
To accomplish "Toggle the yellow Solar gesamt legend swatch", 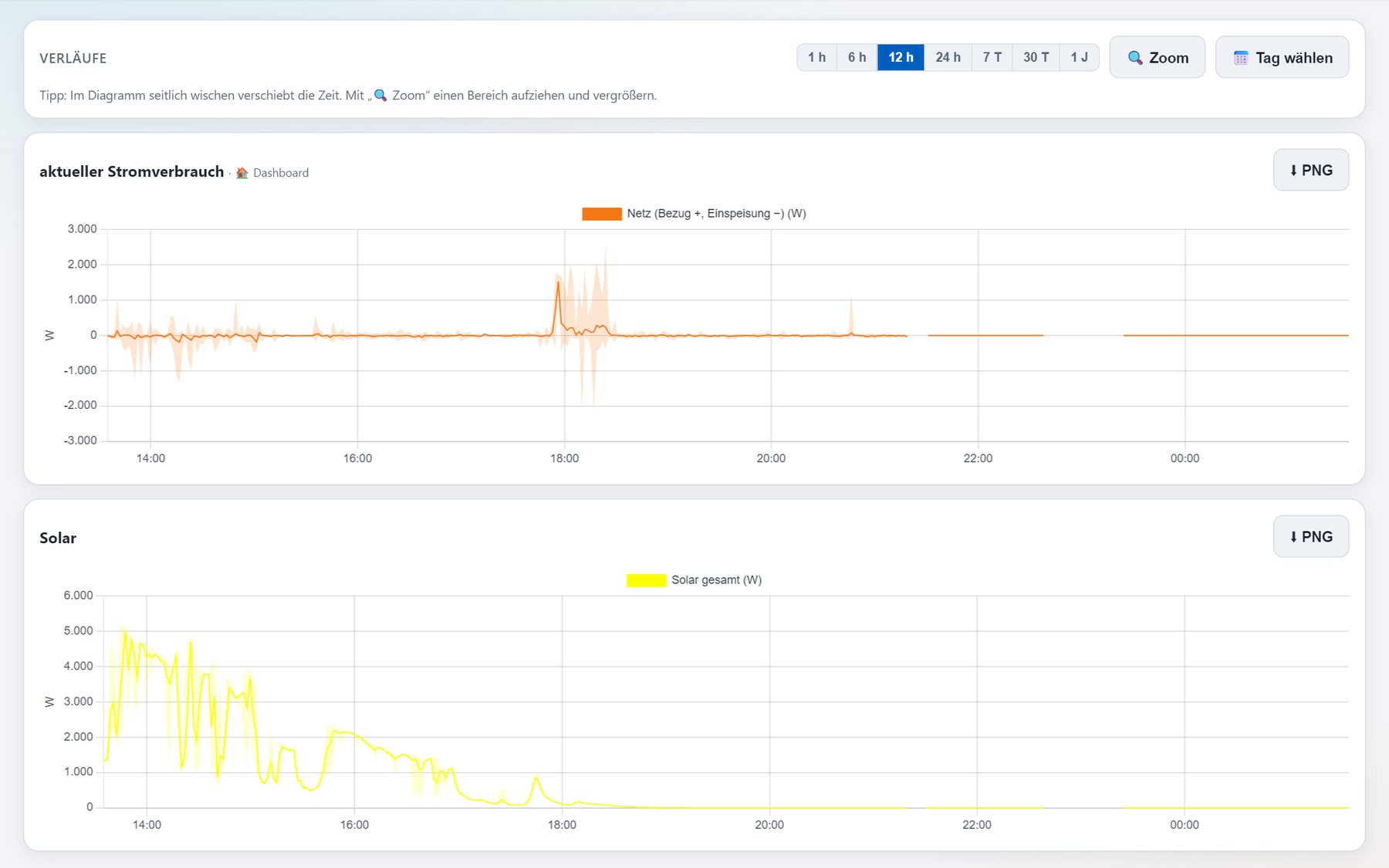I will tap(646, 580).
